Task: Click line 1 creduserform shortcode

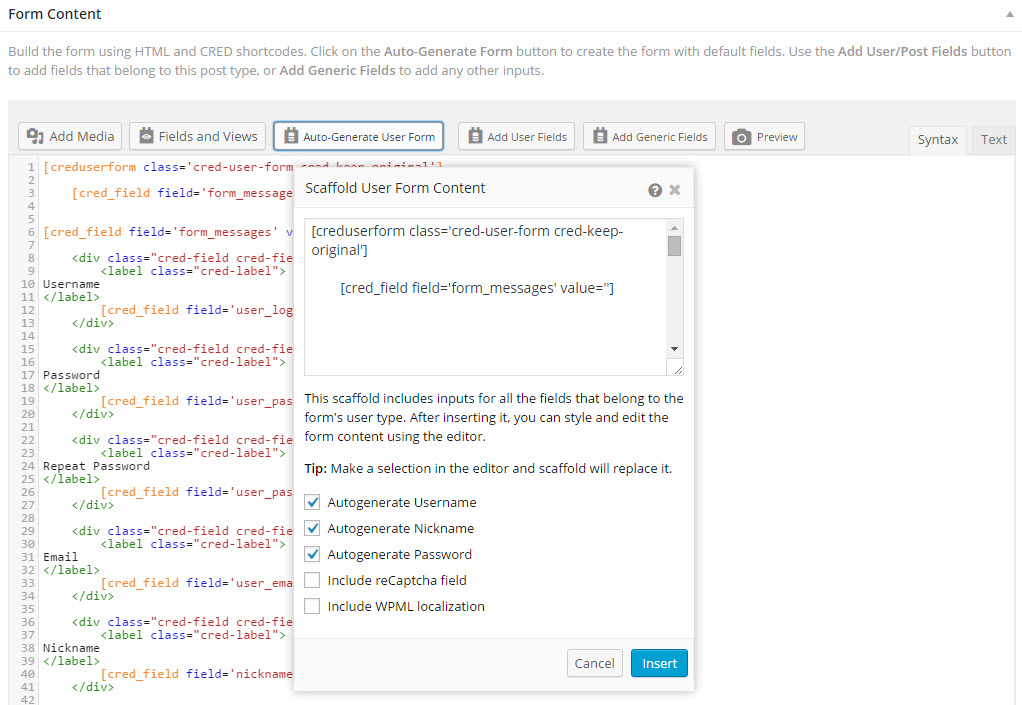Action: click(168, 167)
